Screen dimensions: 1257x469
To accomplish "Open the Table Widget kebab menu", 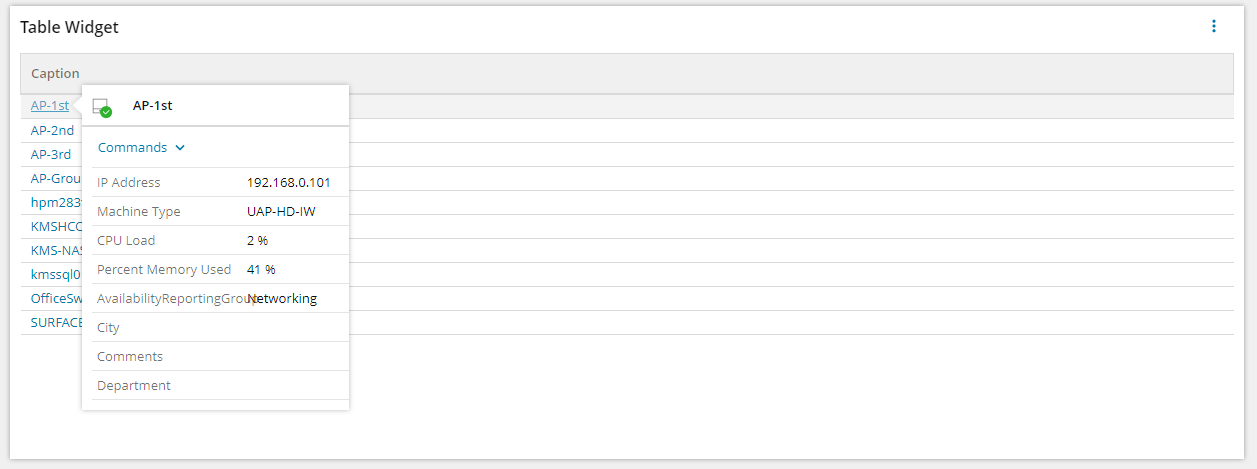I will 1214,27.
